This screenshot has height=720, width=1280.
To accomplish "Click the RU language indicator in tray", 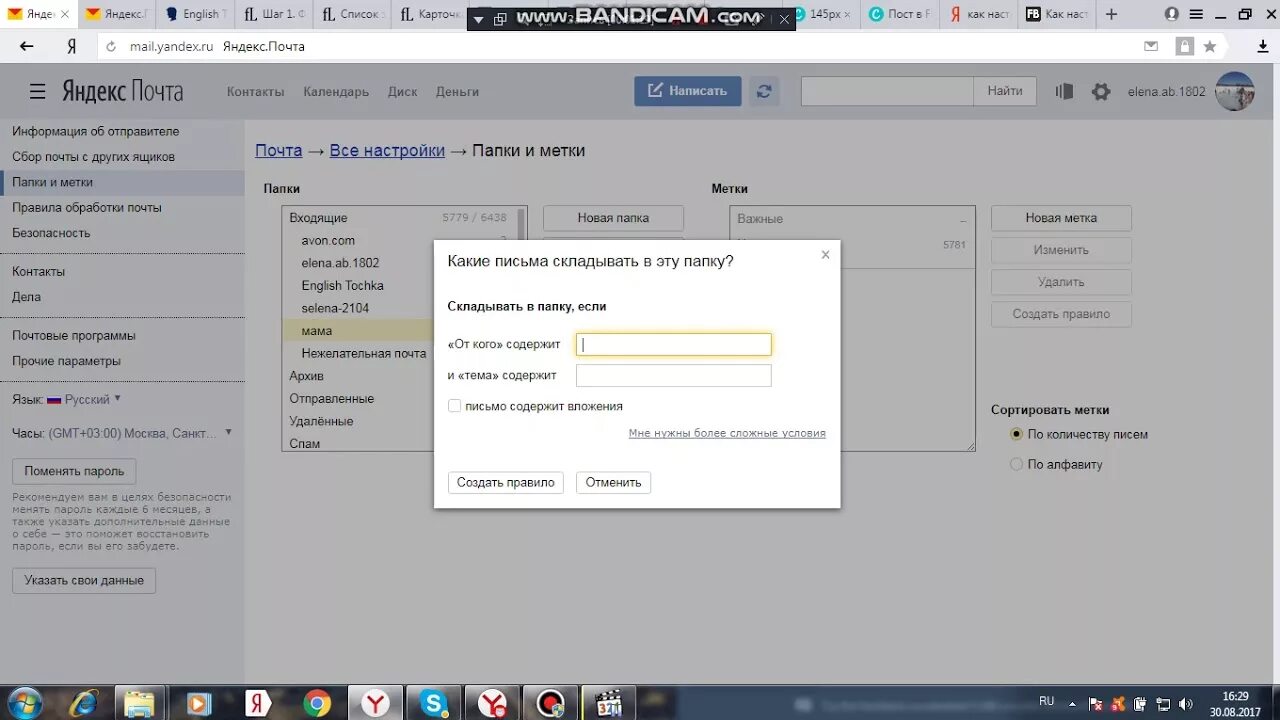I will coord(1047,701).
